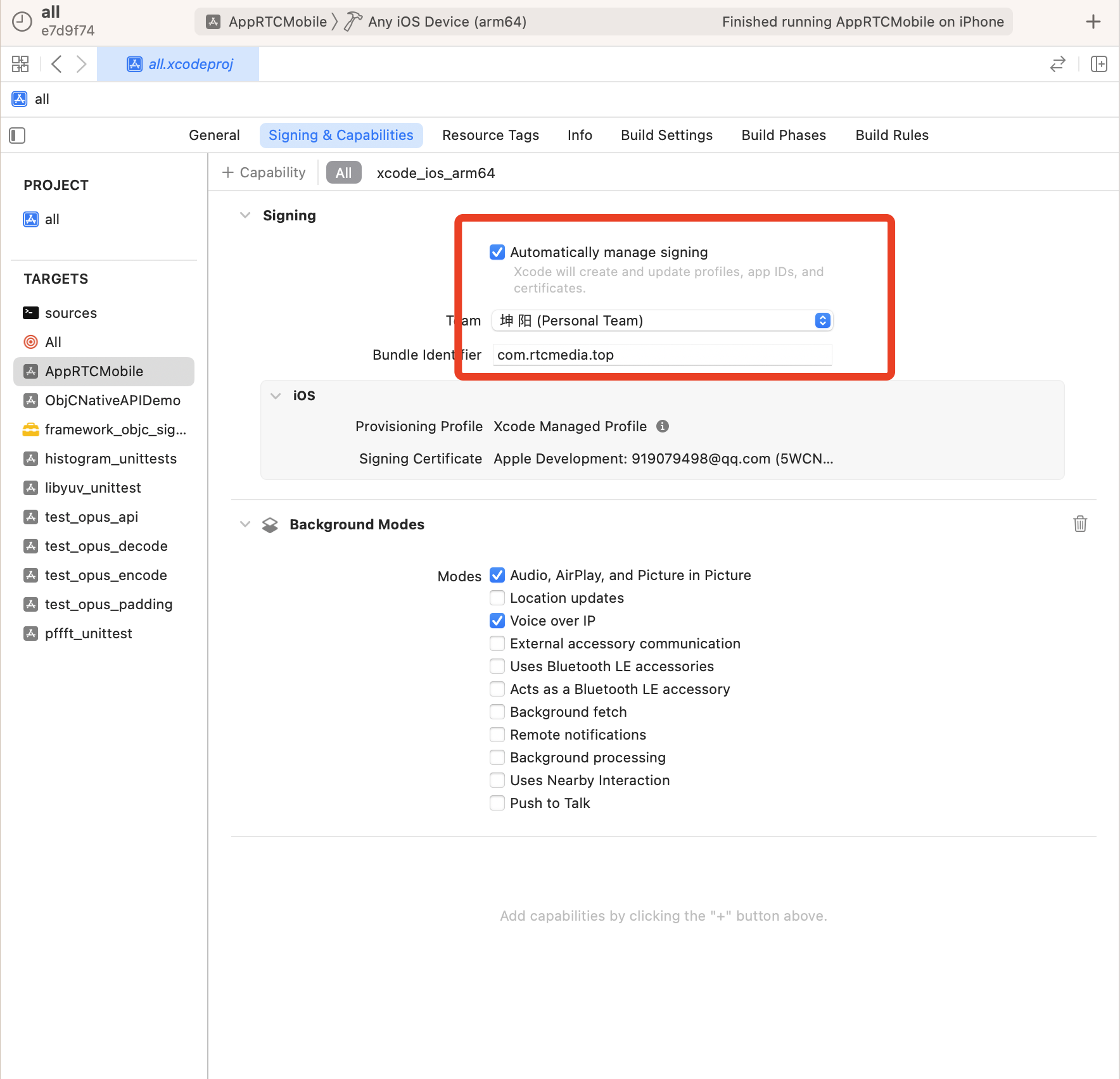Image resolution: width=1120 pixels, height=1079 pixels.
Task: Select the framework_objc_sig target
Action: coord(104,429)
